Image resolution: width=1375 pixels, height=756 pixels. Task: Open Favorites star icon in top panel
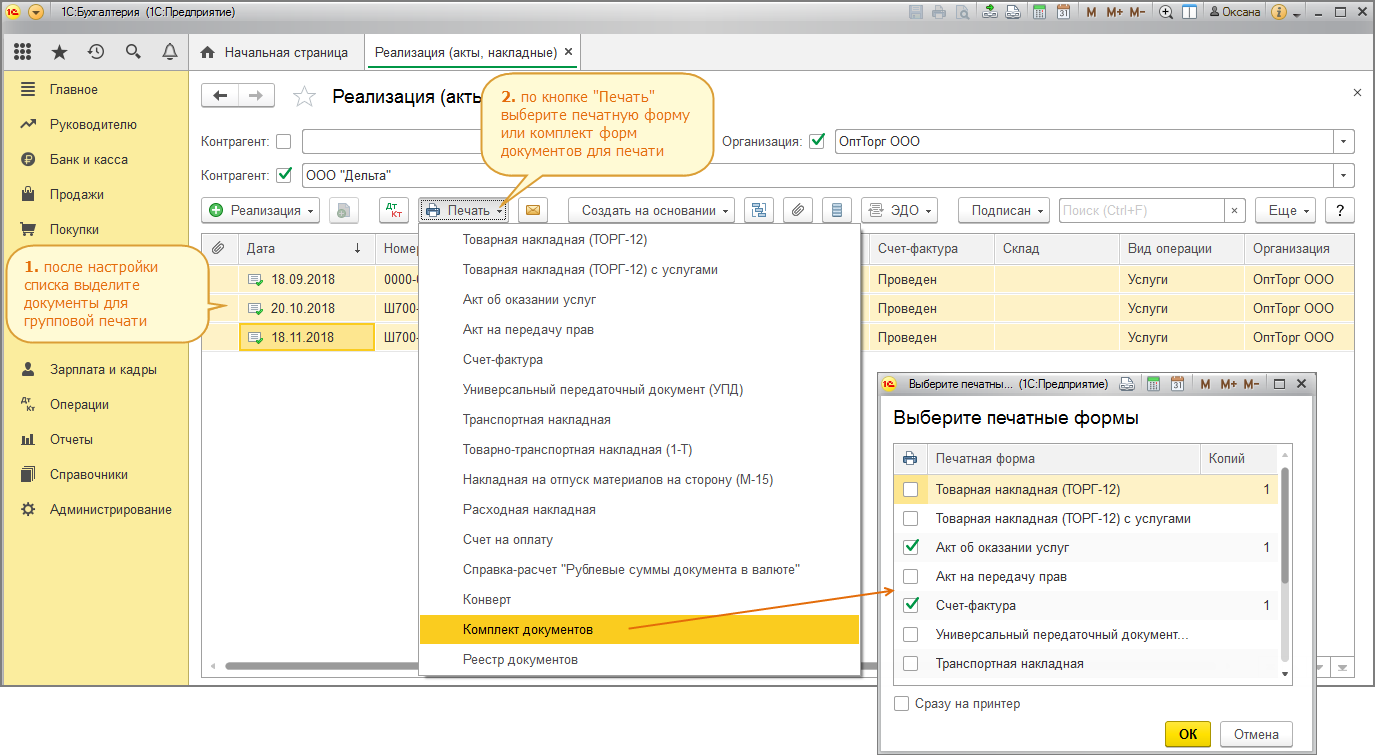59,52
